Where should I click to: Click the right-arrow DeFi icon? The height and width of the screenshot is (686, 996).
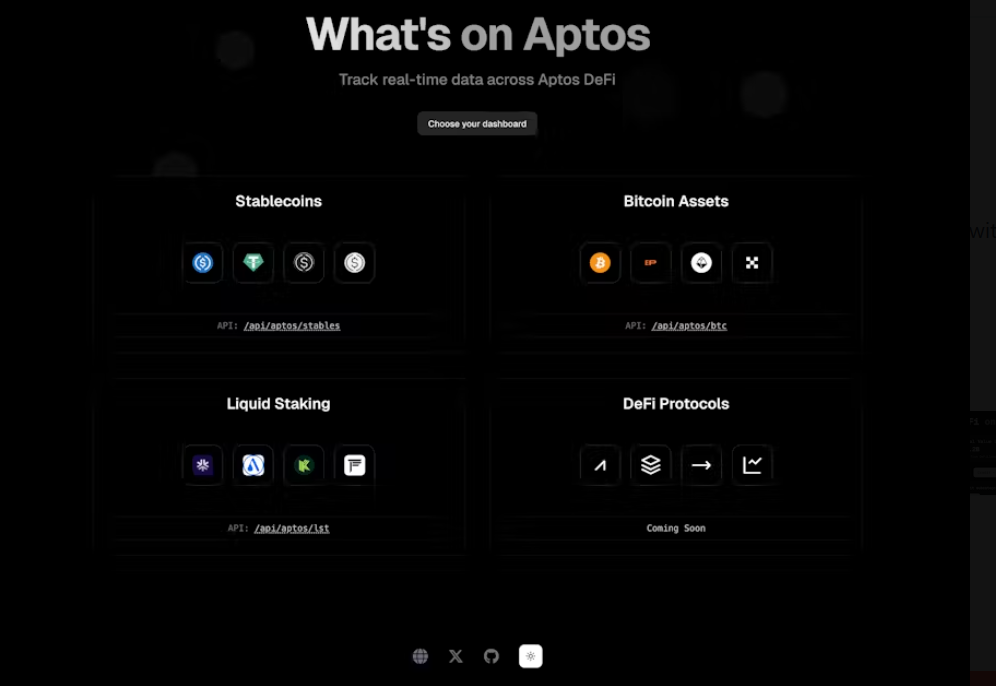pos(701,465)
